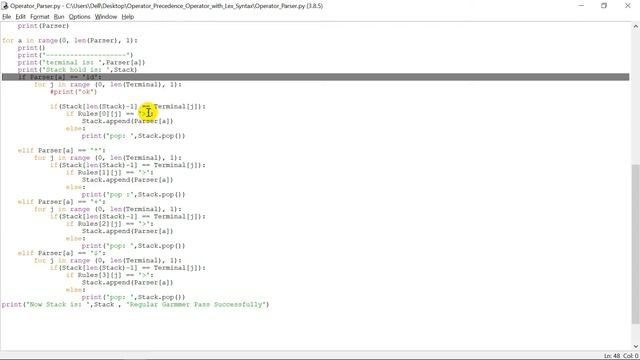Viewport: 640px width, 360px height.
Task: Click the line 'elif Parser[a] == "+":'
Action: [x=62, y=202]
